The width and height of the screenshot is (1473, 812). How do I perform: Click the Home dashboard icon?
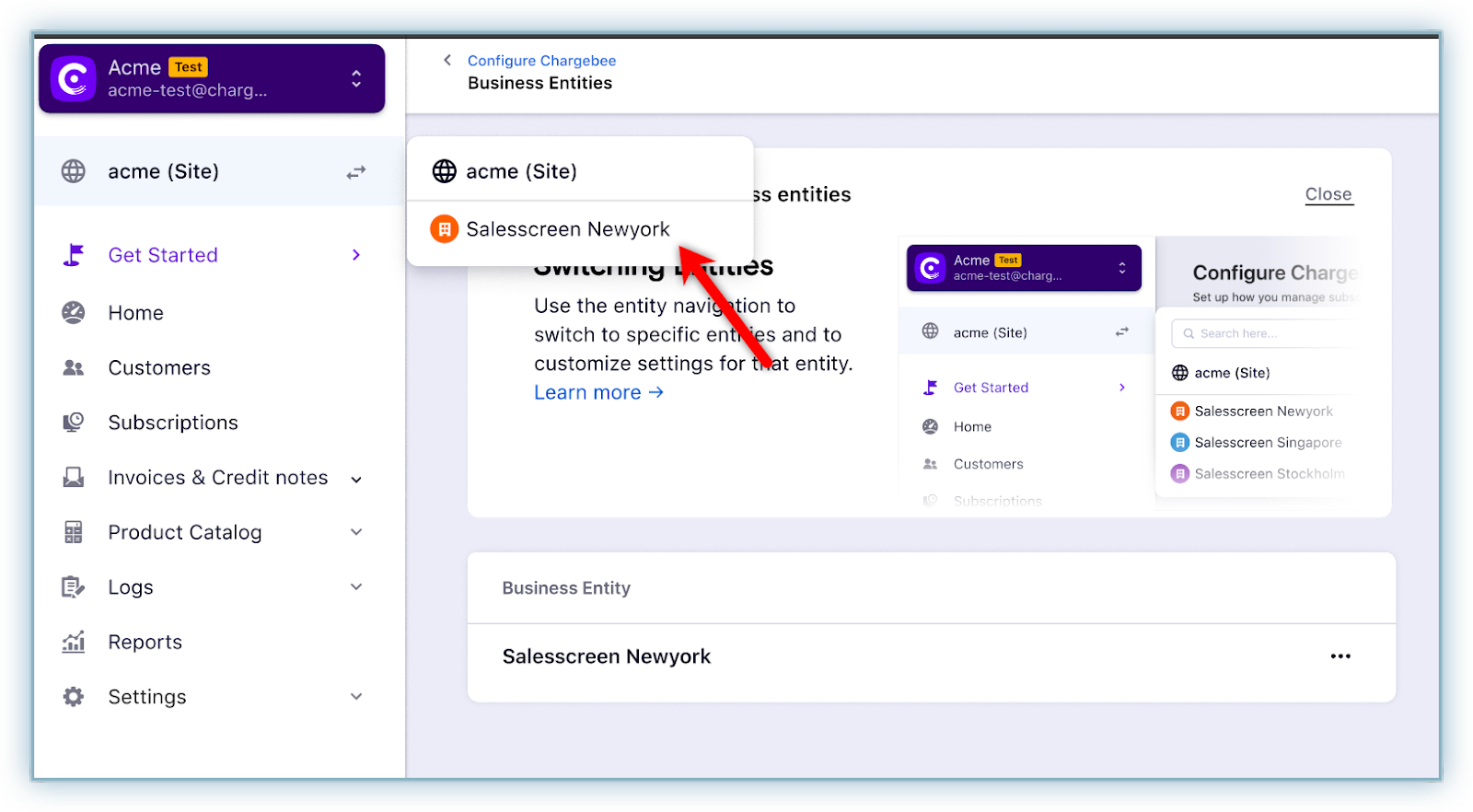74,313
